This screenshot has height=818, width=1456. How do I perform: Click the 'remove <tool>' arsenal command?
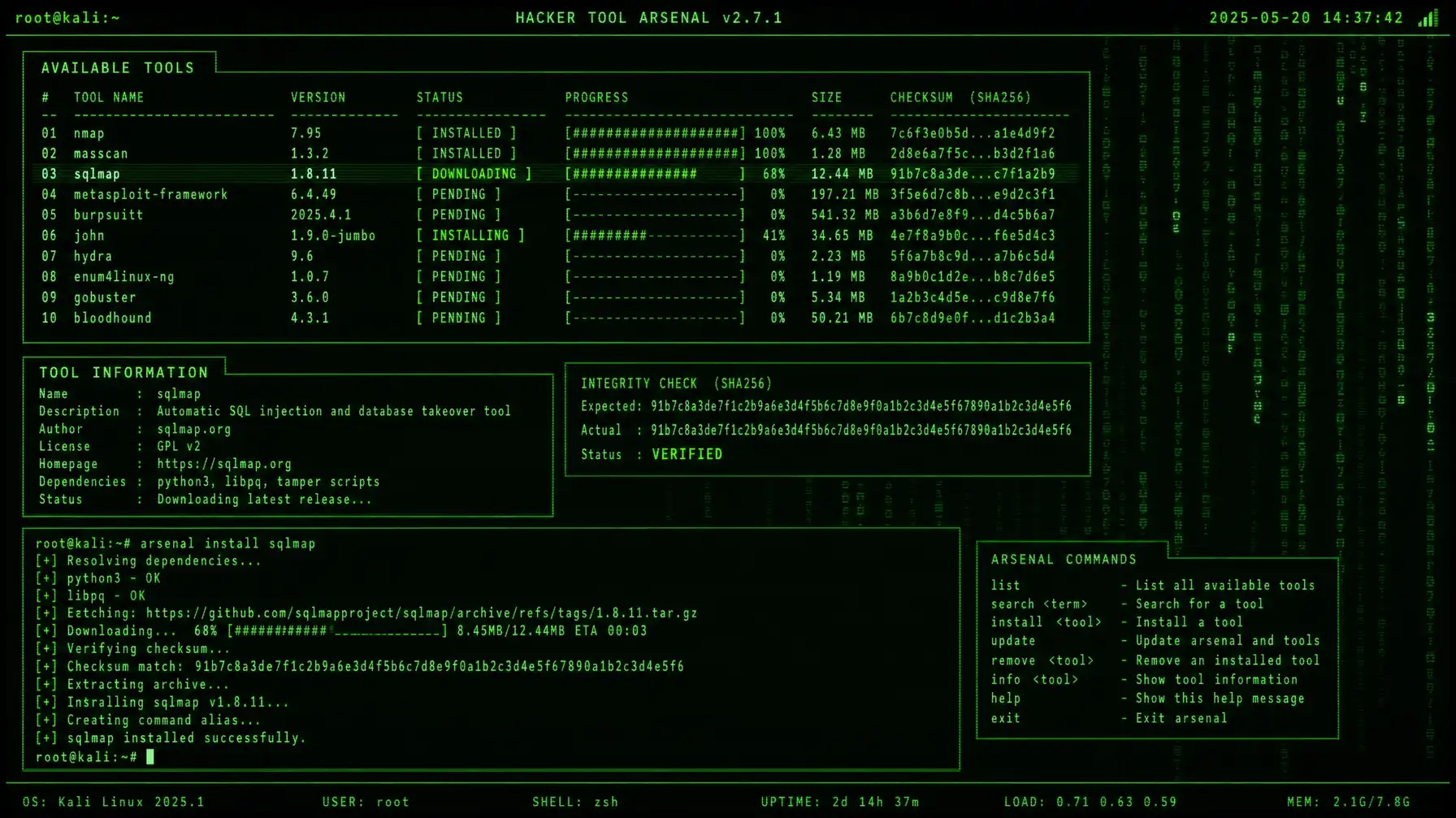coord(1042,661)
